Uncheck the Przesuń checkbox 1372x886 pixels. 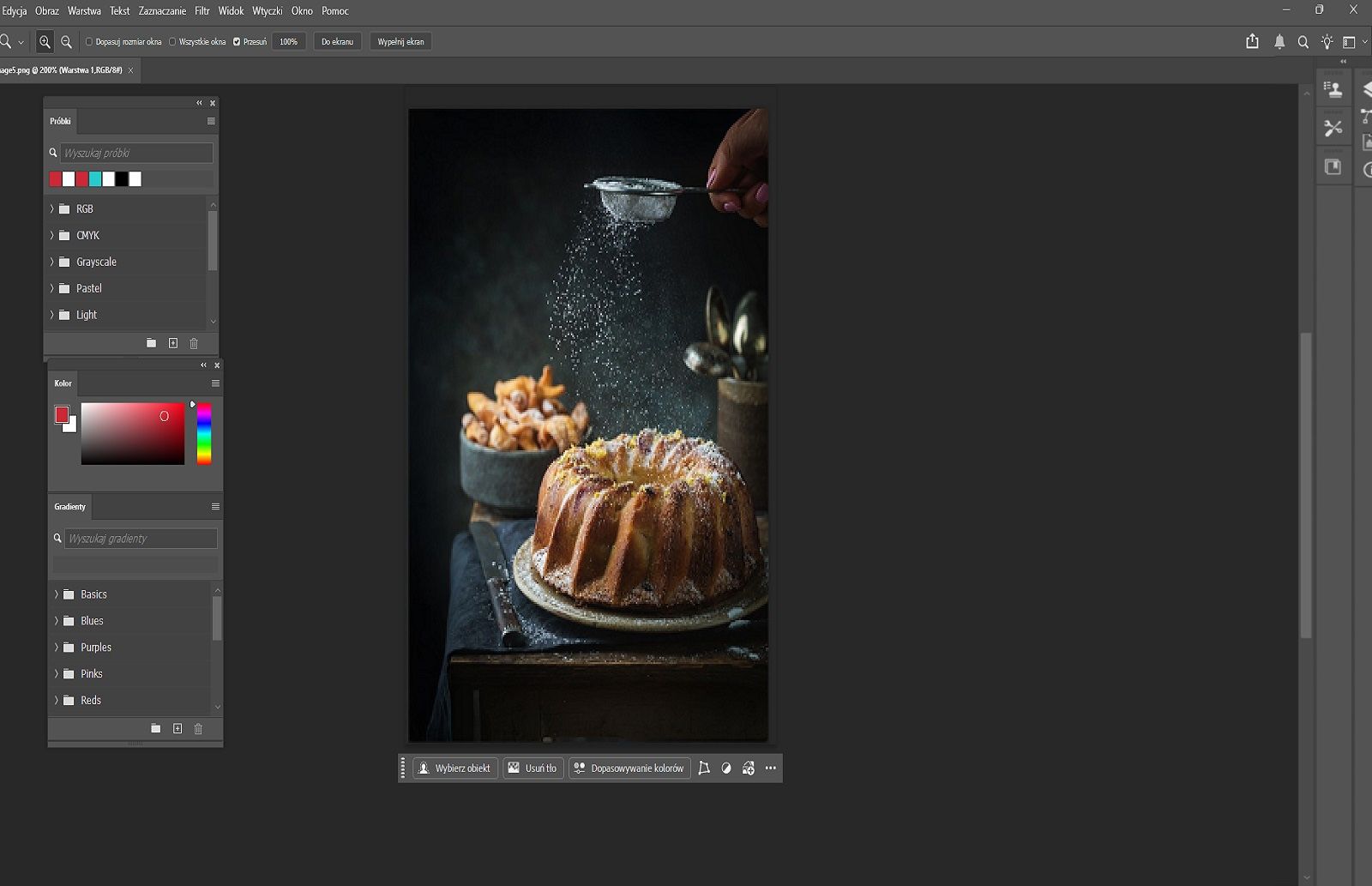point(237,41)
